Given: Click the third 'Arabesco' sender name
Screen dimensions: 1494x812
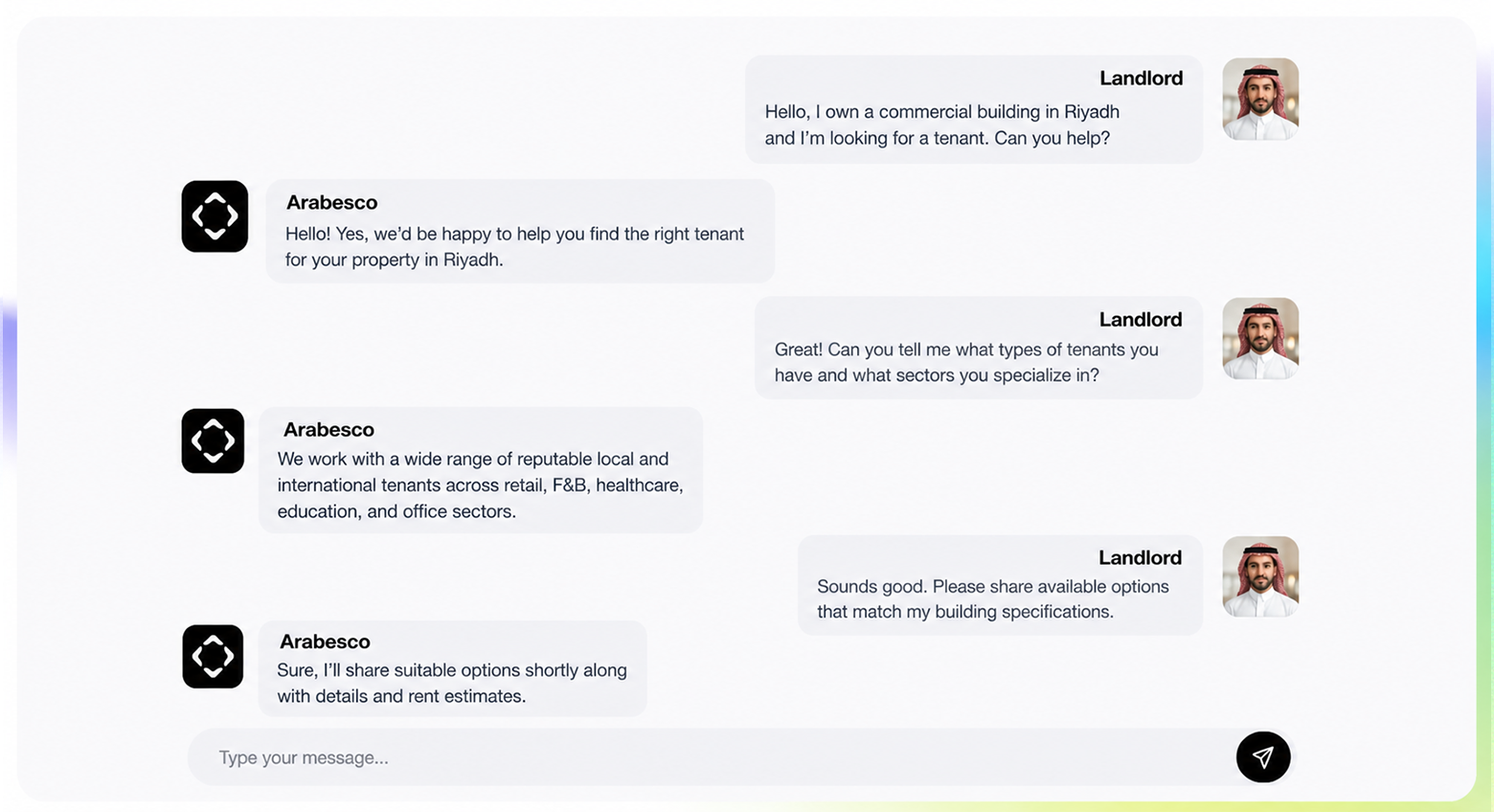Looking at the screenshot, I should (x=325, y=642).
